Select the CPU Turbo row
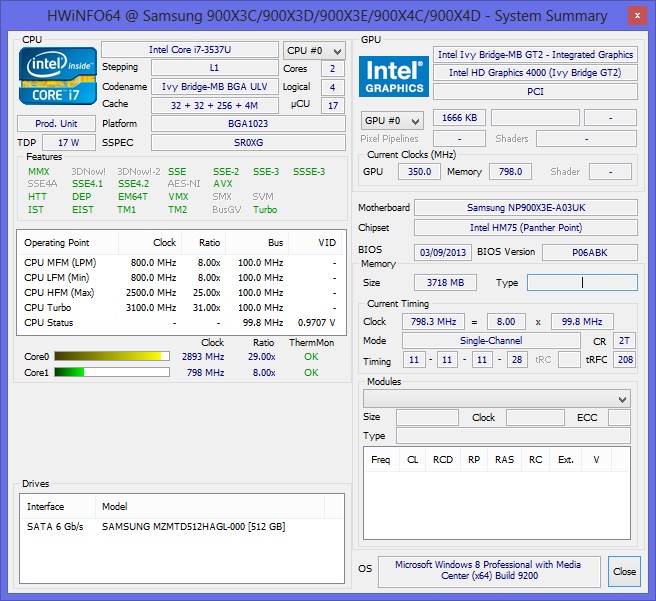 (180, 308)
